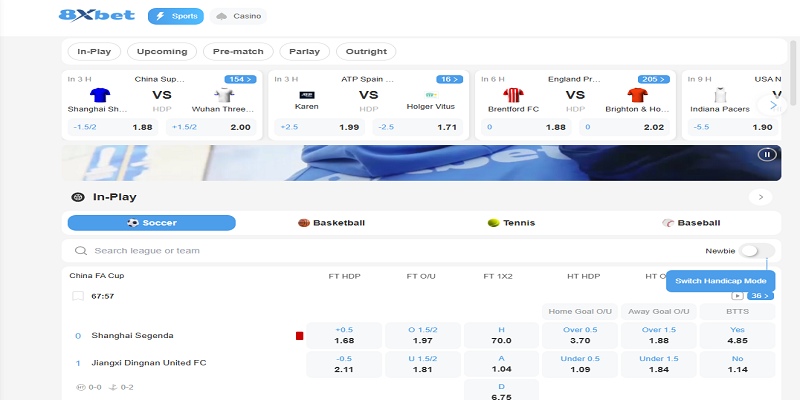Click the promotional banner image
This screenshot has height=400, width=800.
[421, 163]
